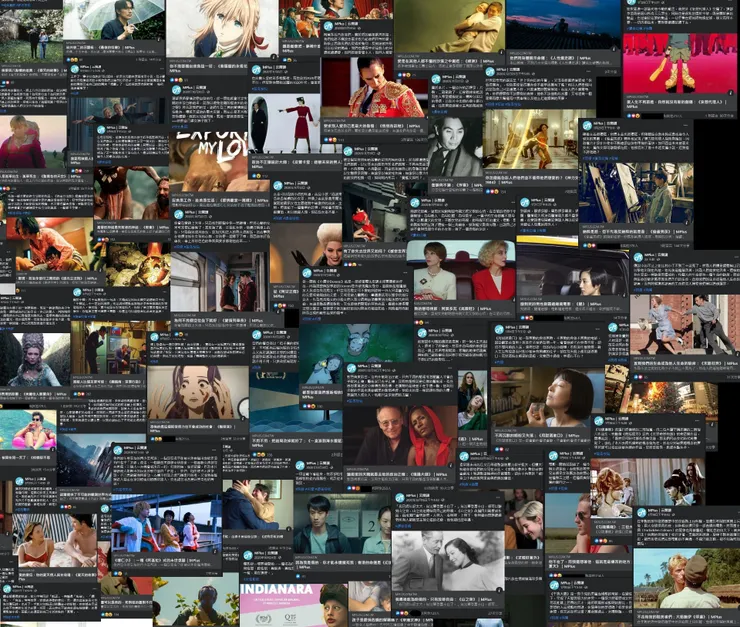The image size is (740, 627).
Task: Open three-dot menu above two women in car
Action: pyautogui.click(x=511, y=202)
